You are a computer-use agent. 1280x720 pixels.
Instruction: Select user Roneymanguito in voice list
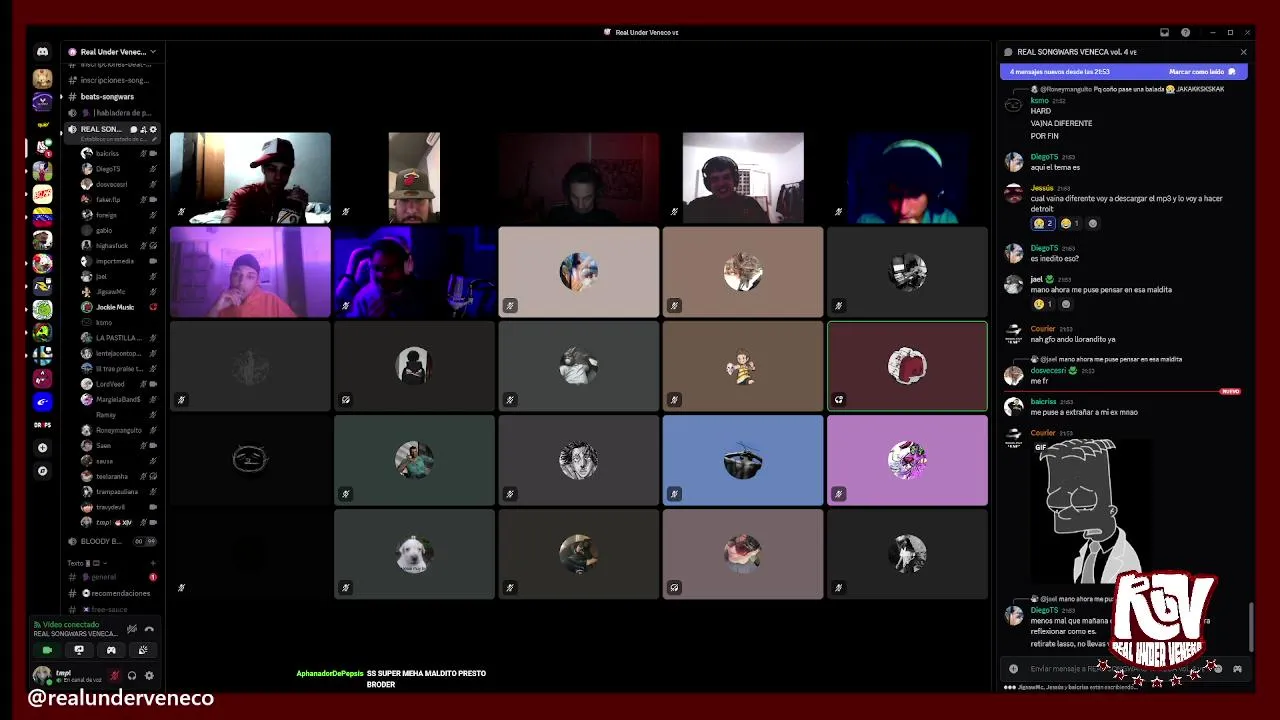pyautogui.click(x=118, y=430)
